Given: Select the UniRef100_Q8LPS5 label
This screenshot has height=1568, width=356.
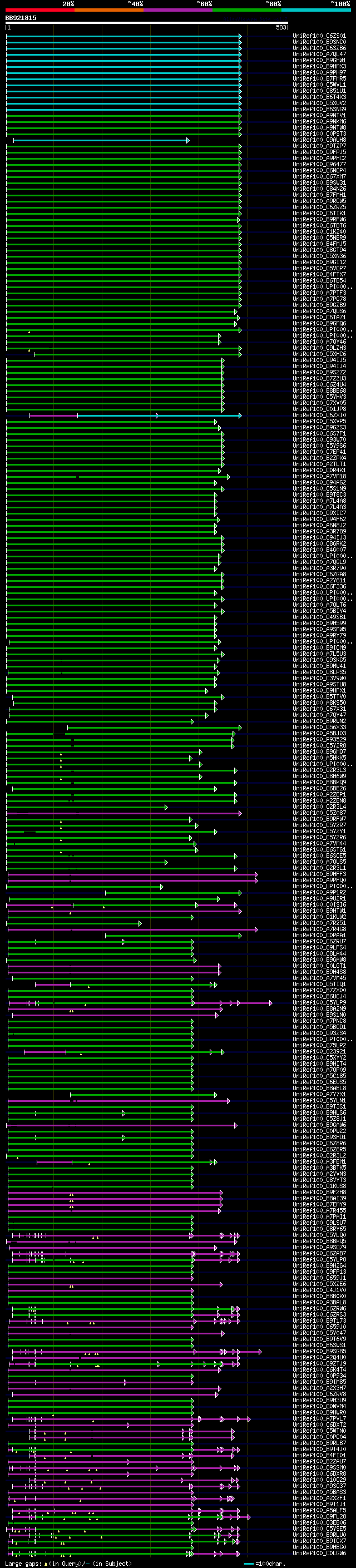Looking at the screenshot, I should [x=319, y=672].
